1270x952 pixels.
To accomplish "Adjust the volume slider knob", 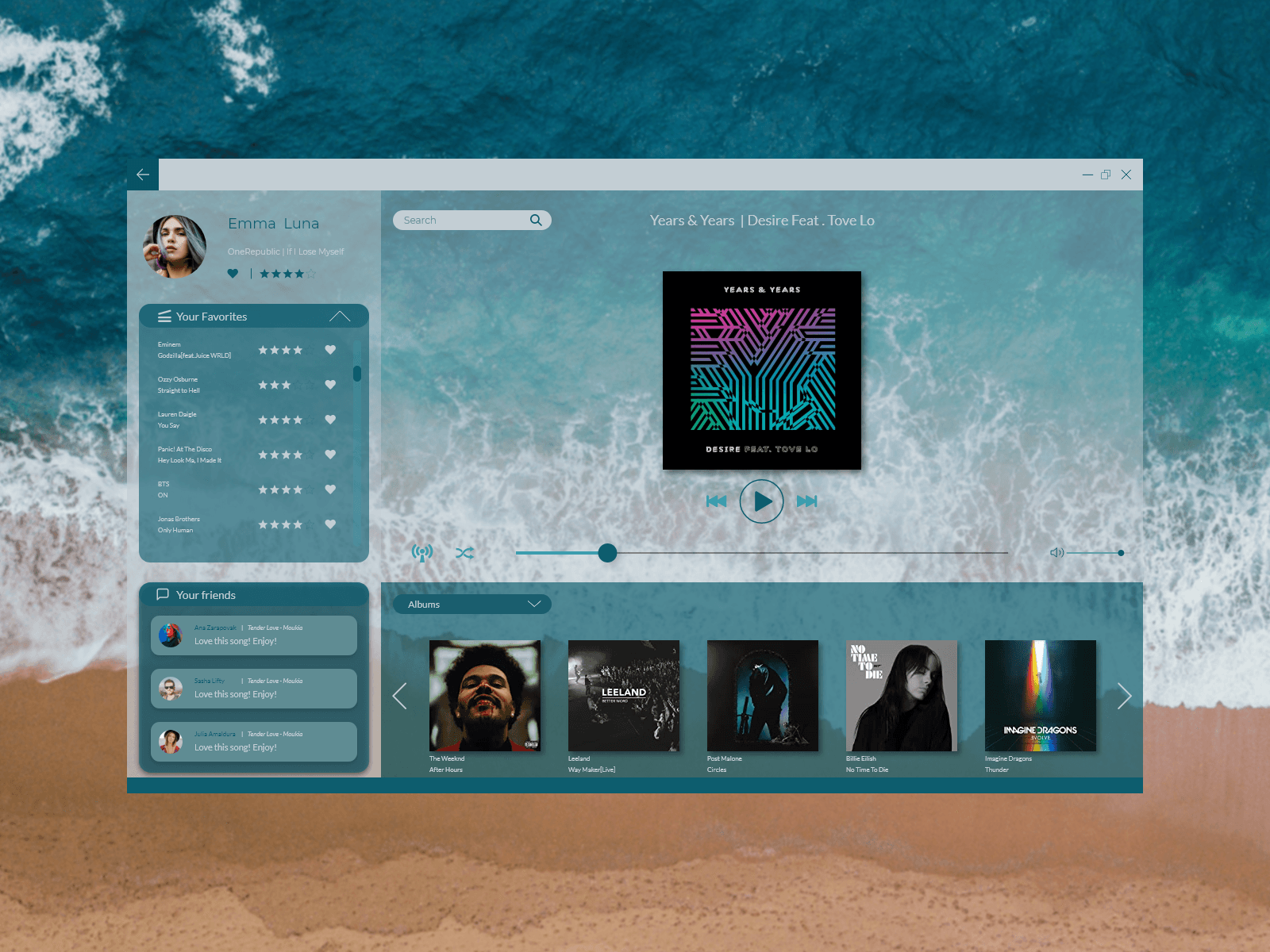I will click(x=1121, y=553).
